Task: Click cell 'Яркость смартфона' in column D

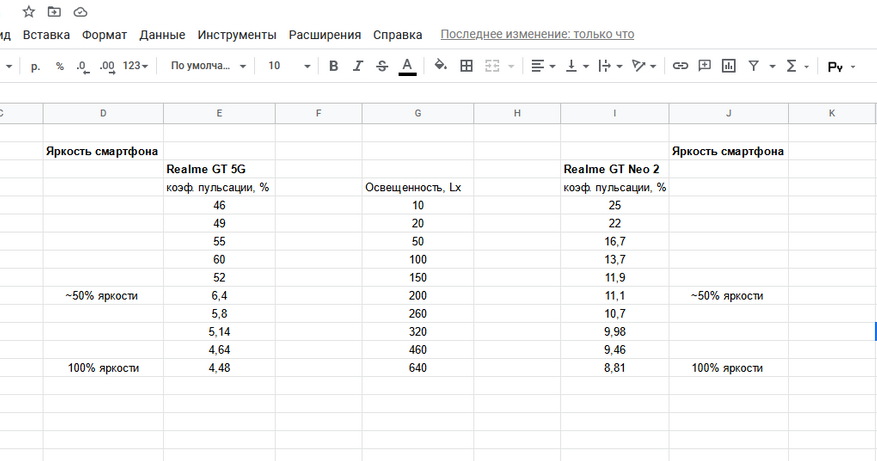Action: point(103,151)
